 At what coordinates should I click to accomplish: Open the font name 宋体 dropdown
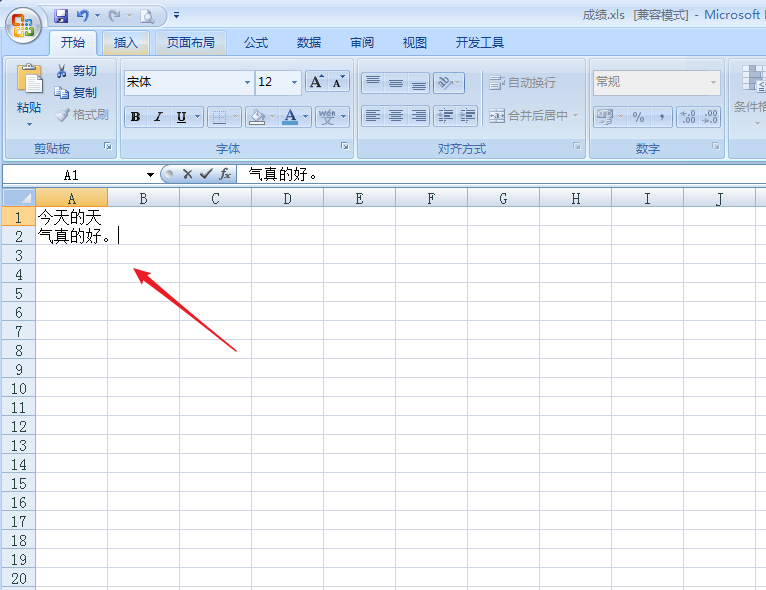(x=248, y=82)
